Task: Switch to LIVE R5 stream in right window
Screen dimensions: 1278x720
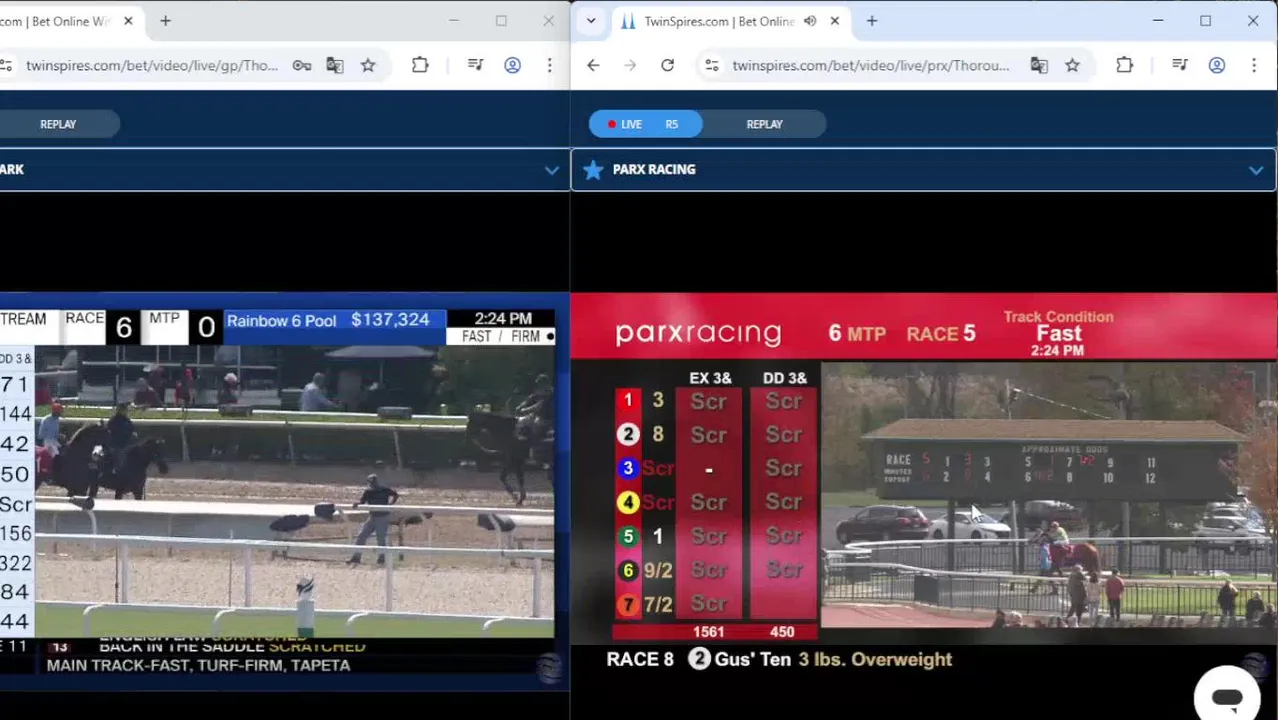Action: pos(645,124)
